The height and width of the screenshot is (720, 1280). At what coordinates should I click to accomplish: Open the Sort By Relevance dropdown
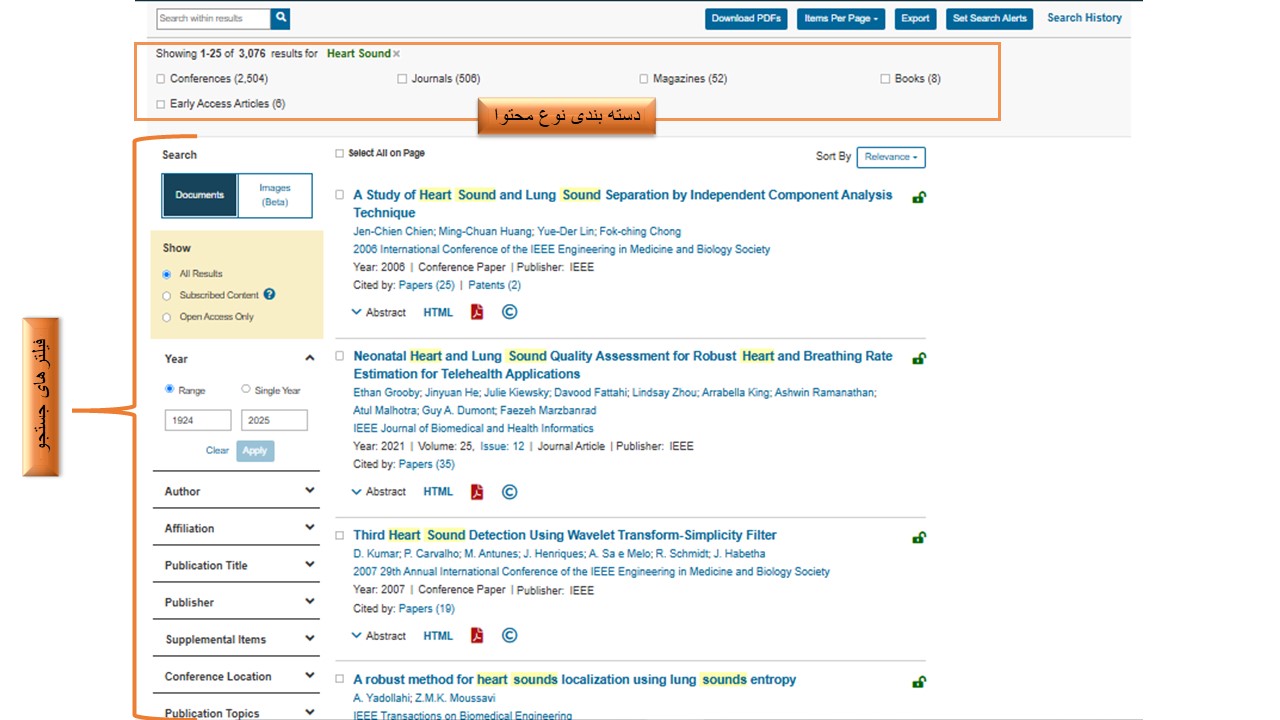click(891, 157)
